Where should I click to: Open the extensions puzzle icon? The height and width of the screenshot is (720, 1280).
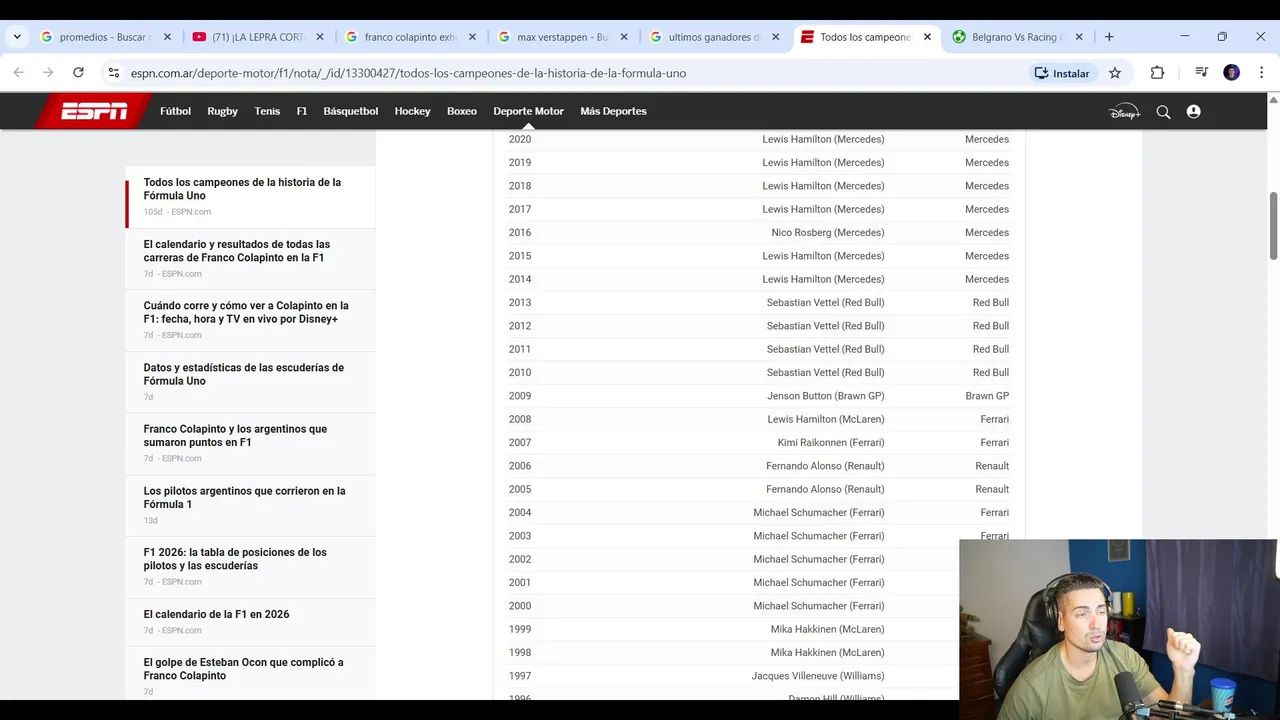(x=1157, y=73)
